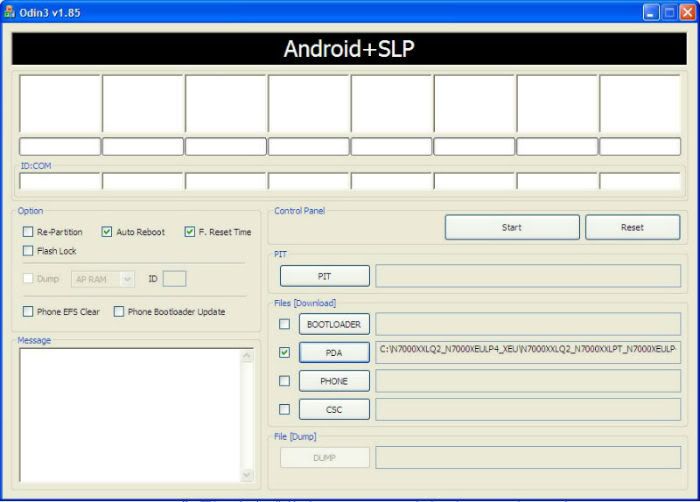Enable Phone Bootloader Update checkbox
This screenshot has width=700, height=502.
click(118, 311)
